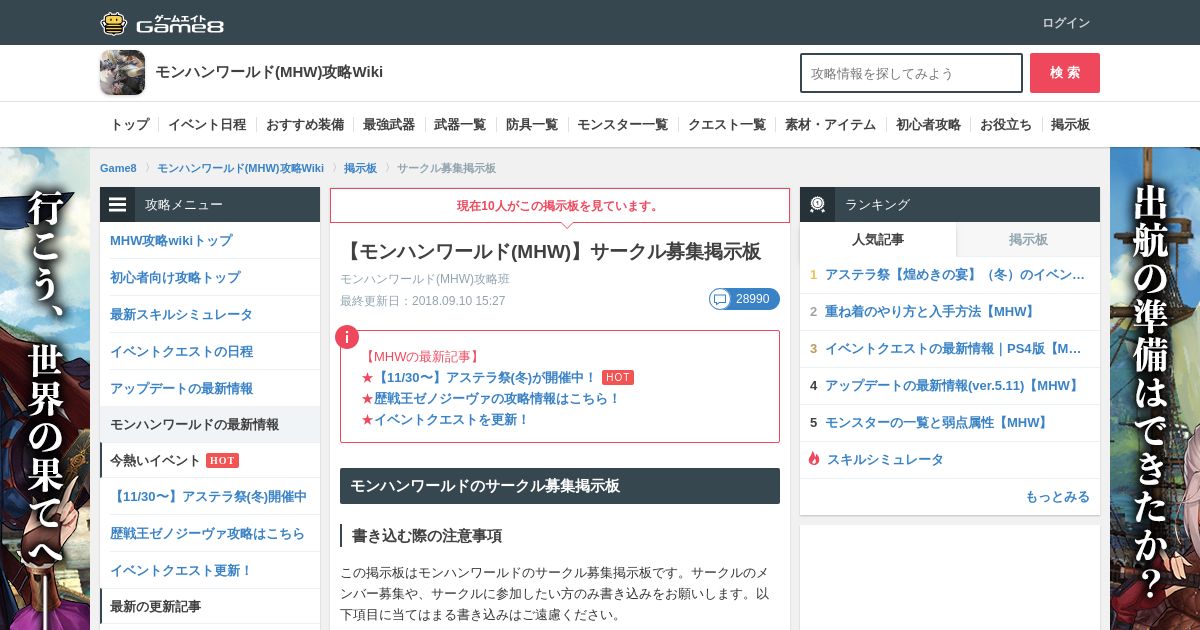Open おすすめ装備 navigation item

[x=305, y=125]
